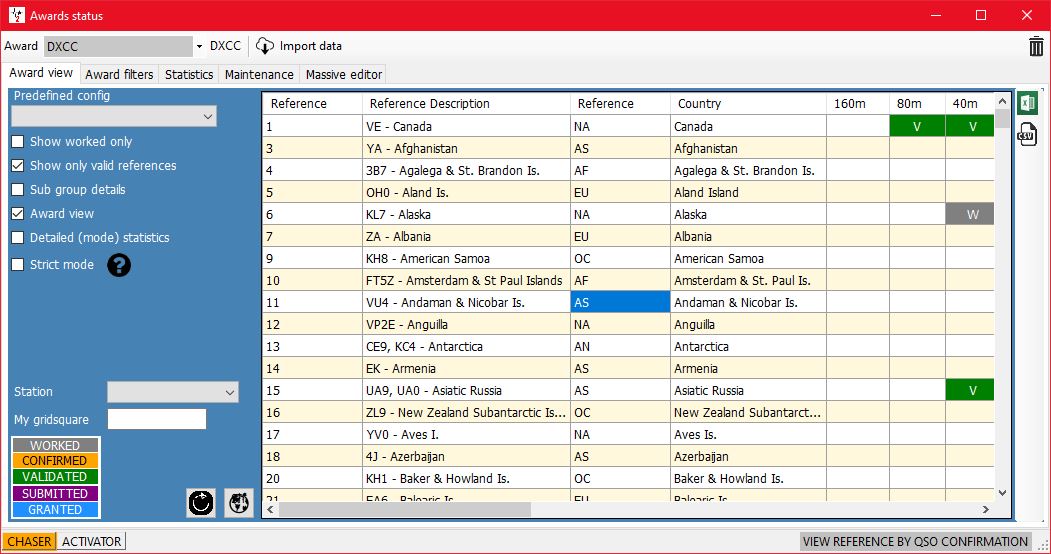Switch to the Award filters tab
The image size is (1051, 554).
(119, 74)
